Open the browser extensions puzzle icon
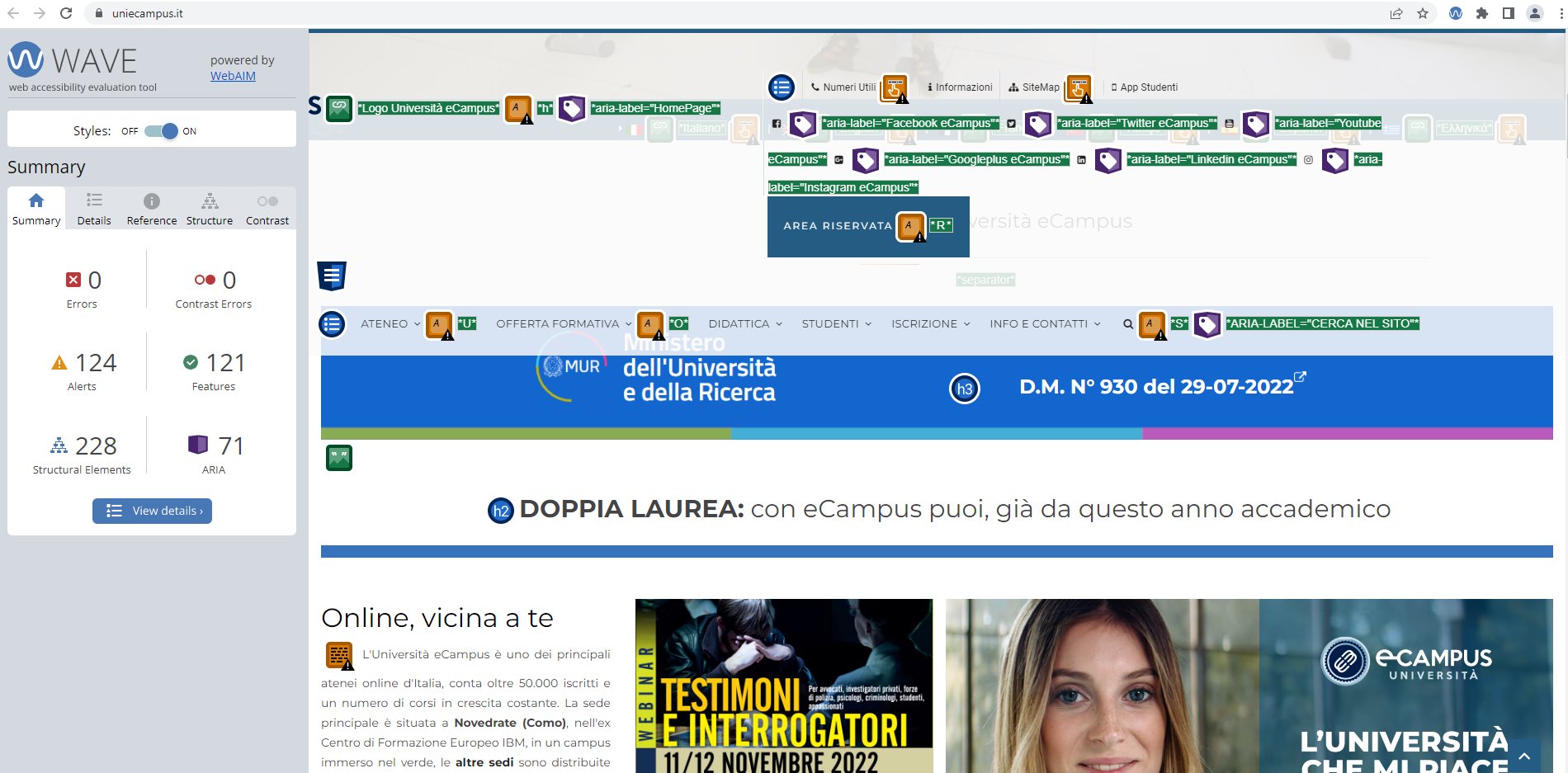Viewport: 1568px width, 773px height. click(x=1482, y=13)
